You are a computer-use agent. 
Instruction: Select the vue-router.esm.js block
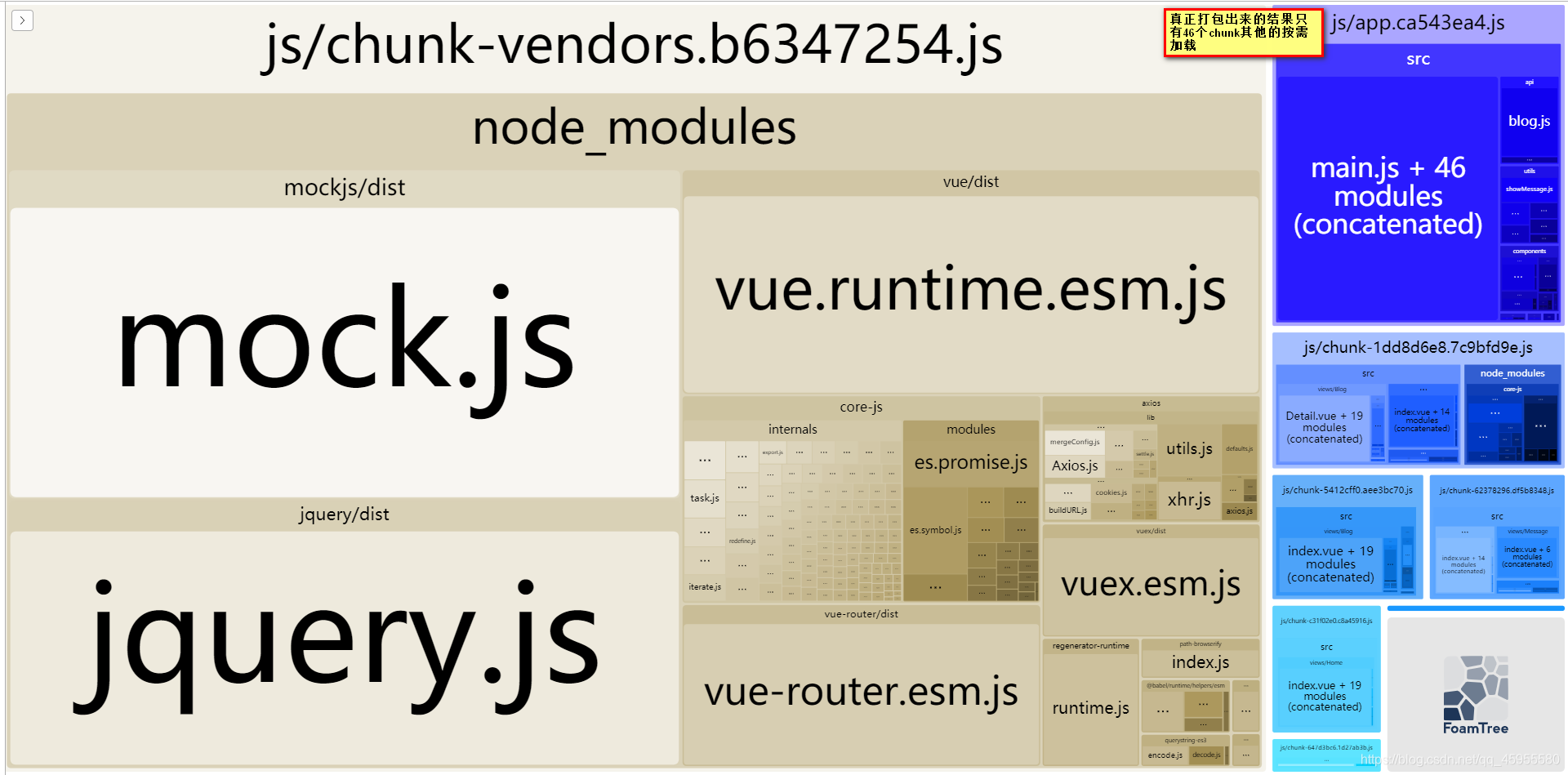click(861, 693)
